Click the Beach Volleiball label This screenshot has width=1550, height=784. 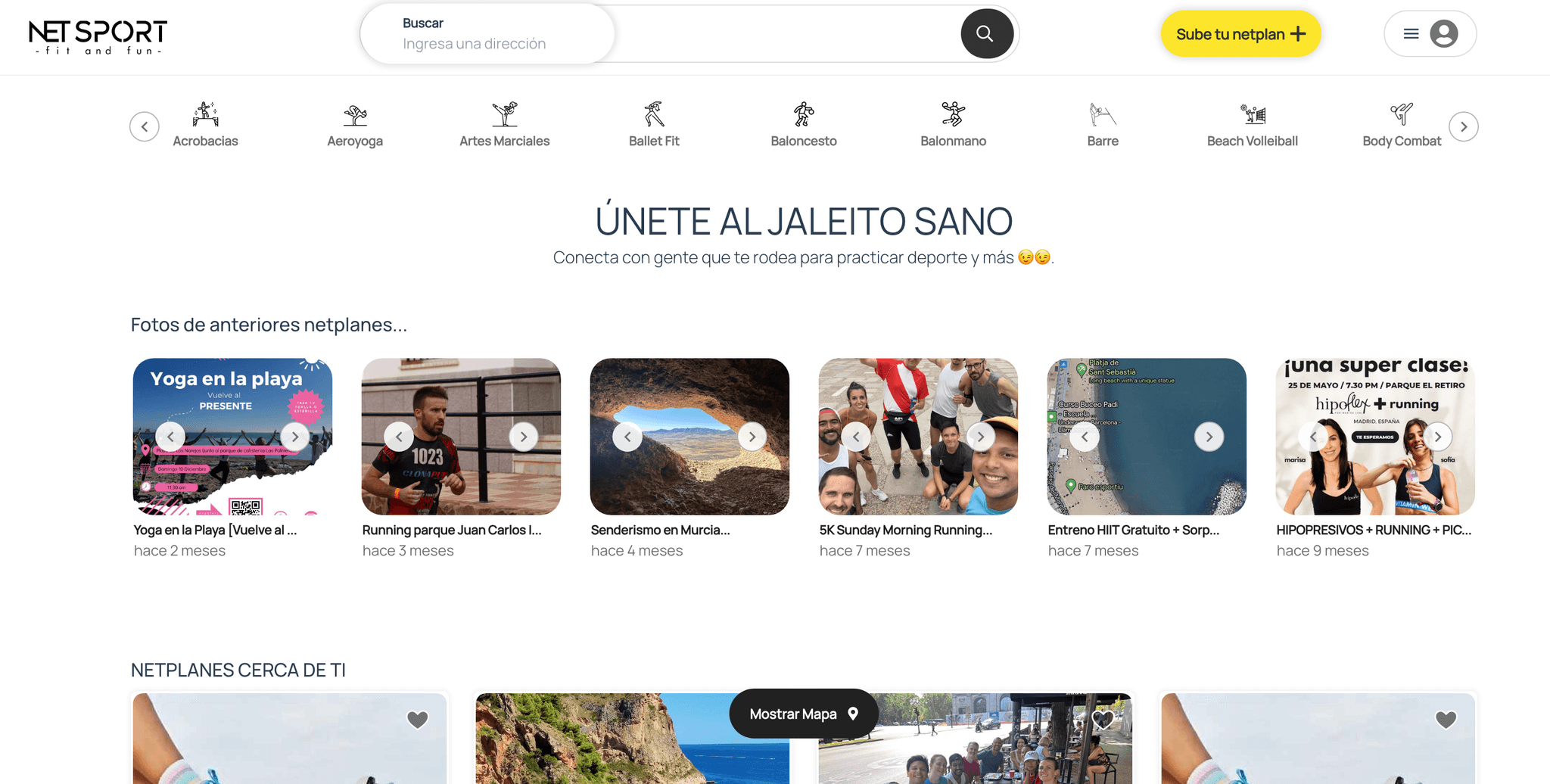(x=1253, y=141)
